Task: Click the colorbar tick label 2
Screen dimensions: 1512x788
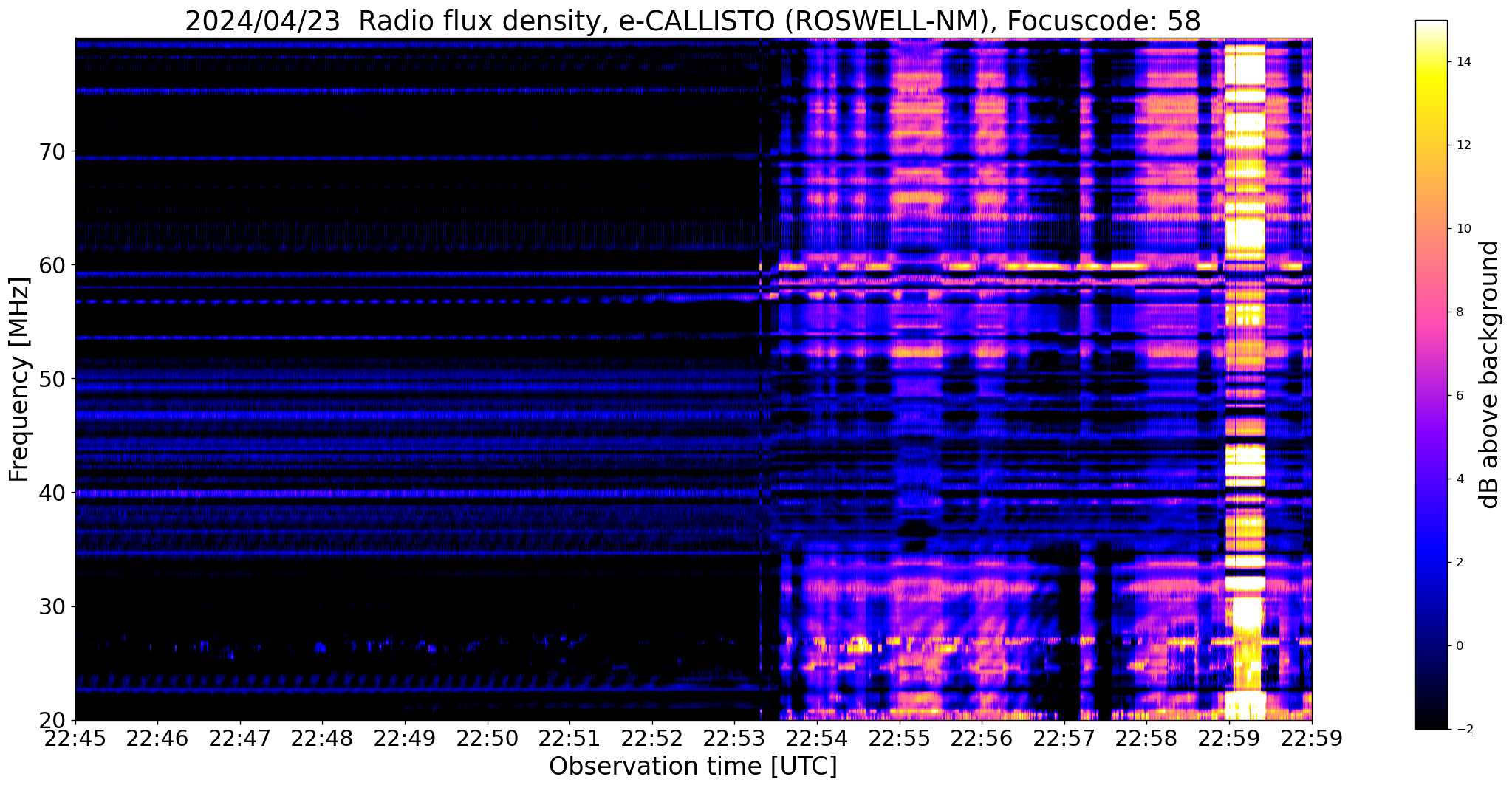Action: pos(1458,562)
